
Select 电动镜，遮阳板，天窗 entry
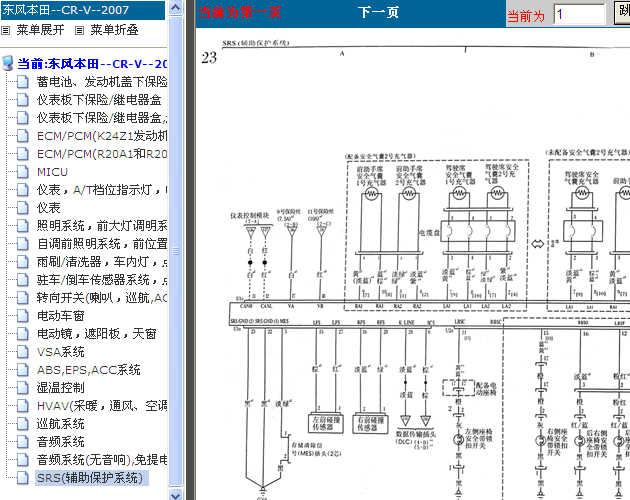tap(96, 334)
